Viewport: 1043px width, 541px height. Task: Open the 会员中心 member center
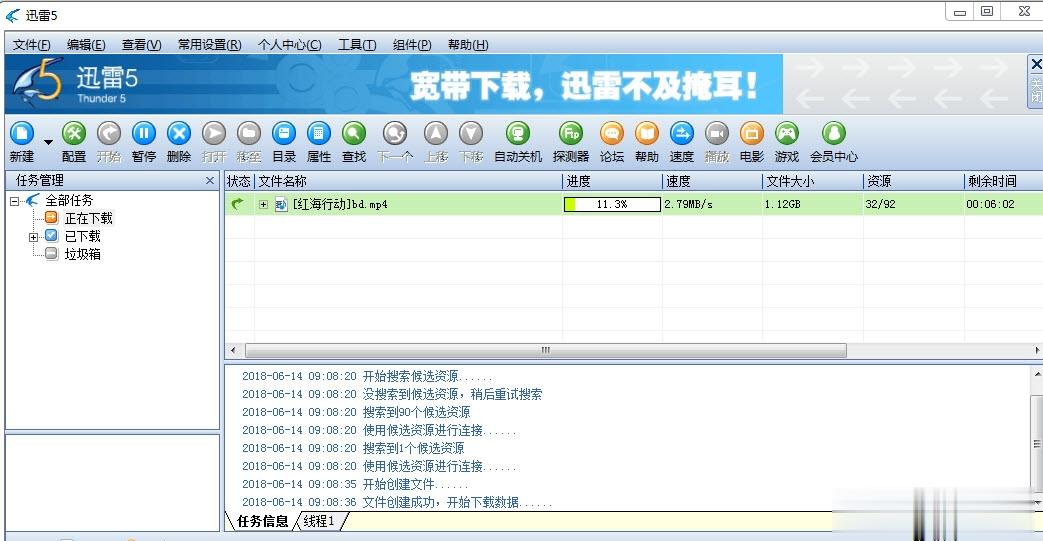(x=833, y=134)
